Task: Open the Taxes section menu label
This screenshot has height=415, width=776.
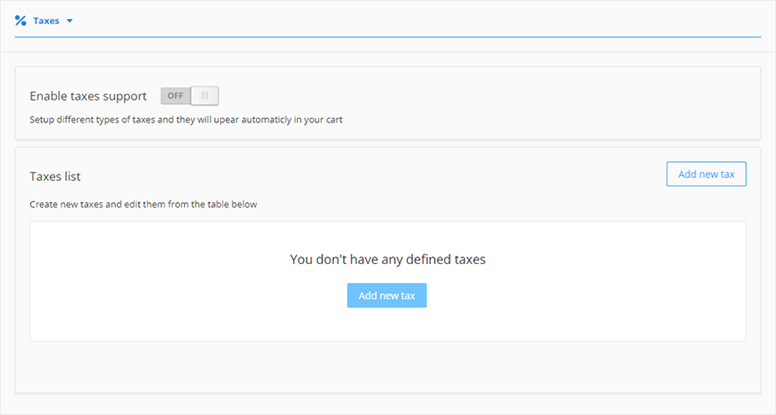Action: coord(46,20)
